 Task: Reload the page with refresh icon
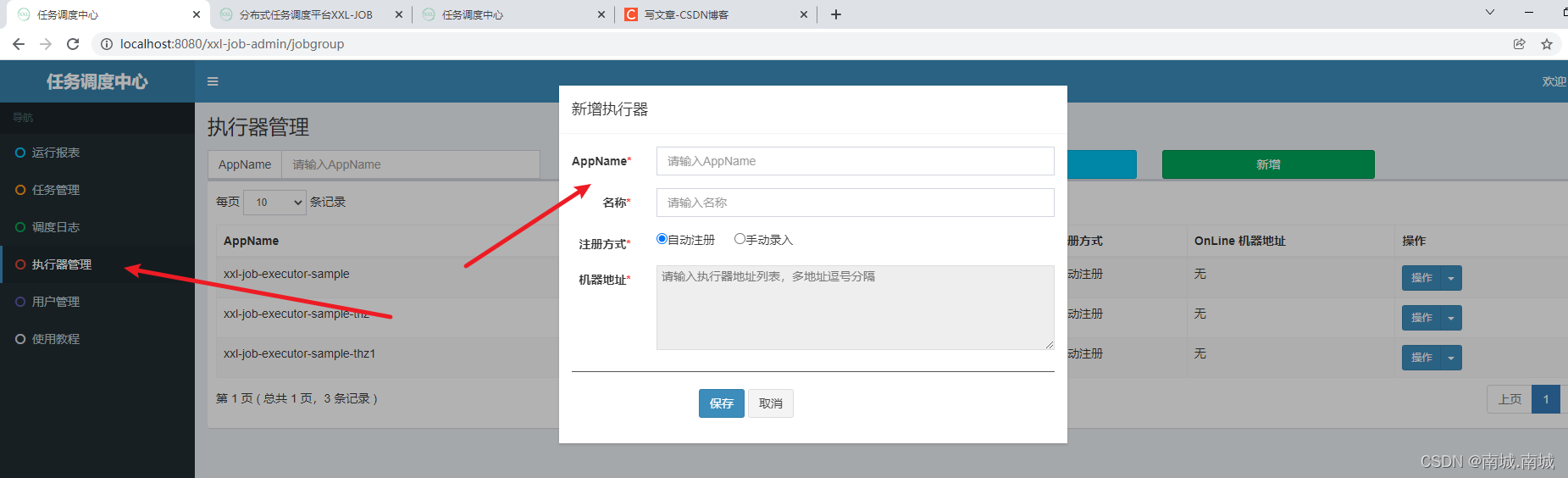[73, 44]
